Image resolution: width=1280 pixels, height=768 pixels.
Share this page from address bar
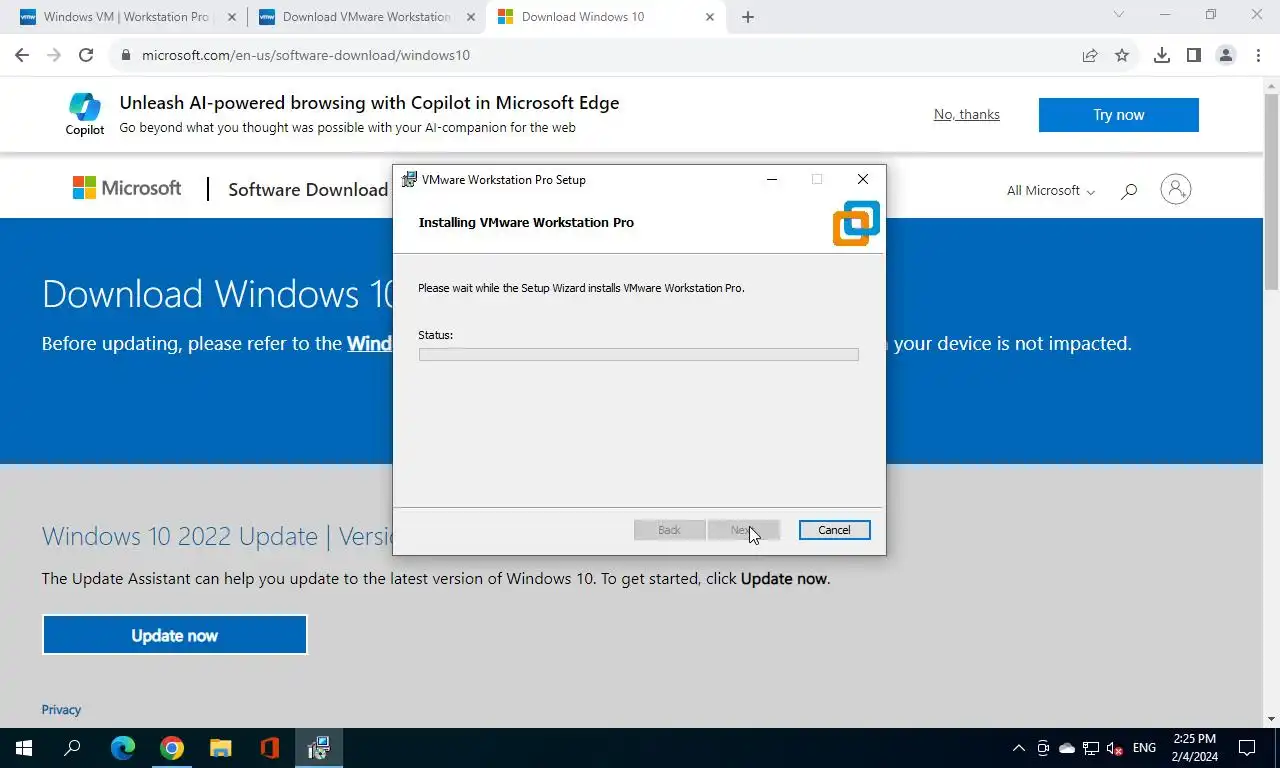click(1090, 55)
